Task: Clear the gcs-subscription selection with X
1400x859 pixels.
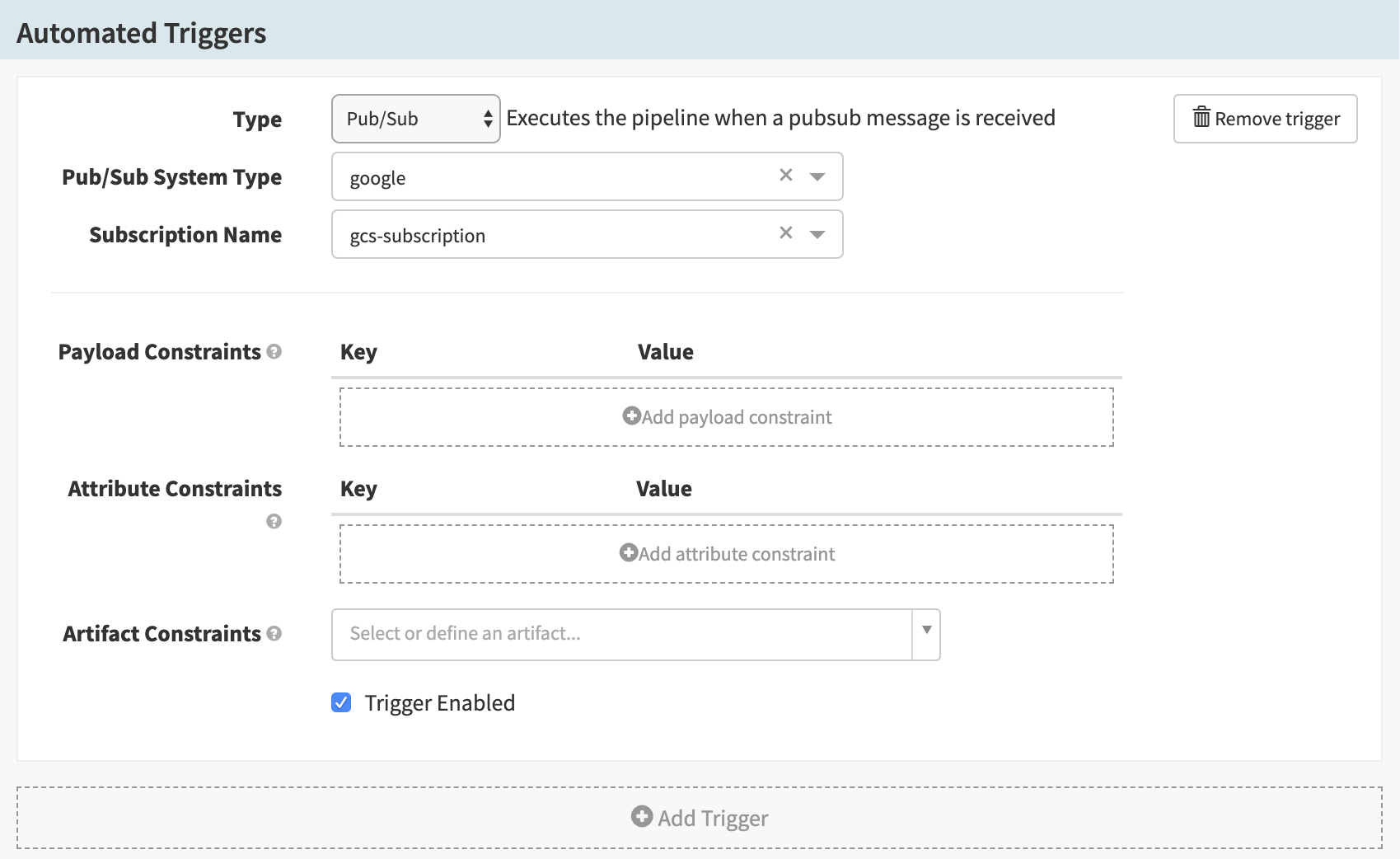Action: click(785, 232)
